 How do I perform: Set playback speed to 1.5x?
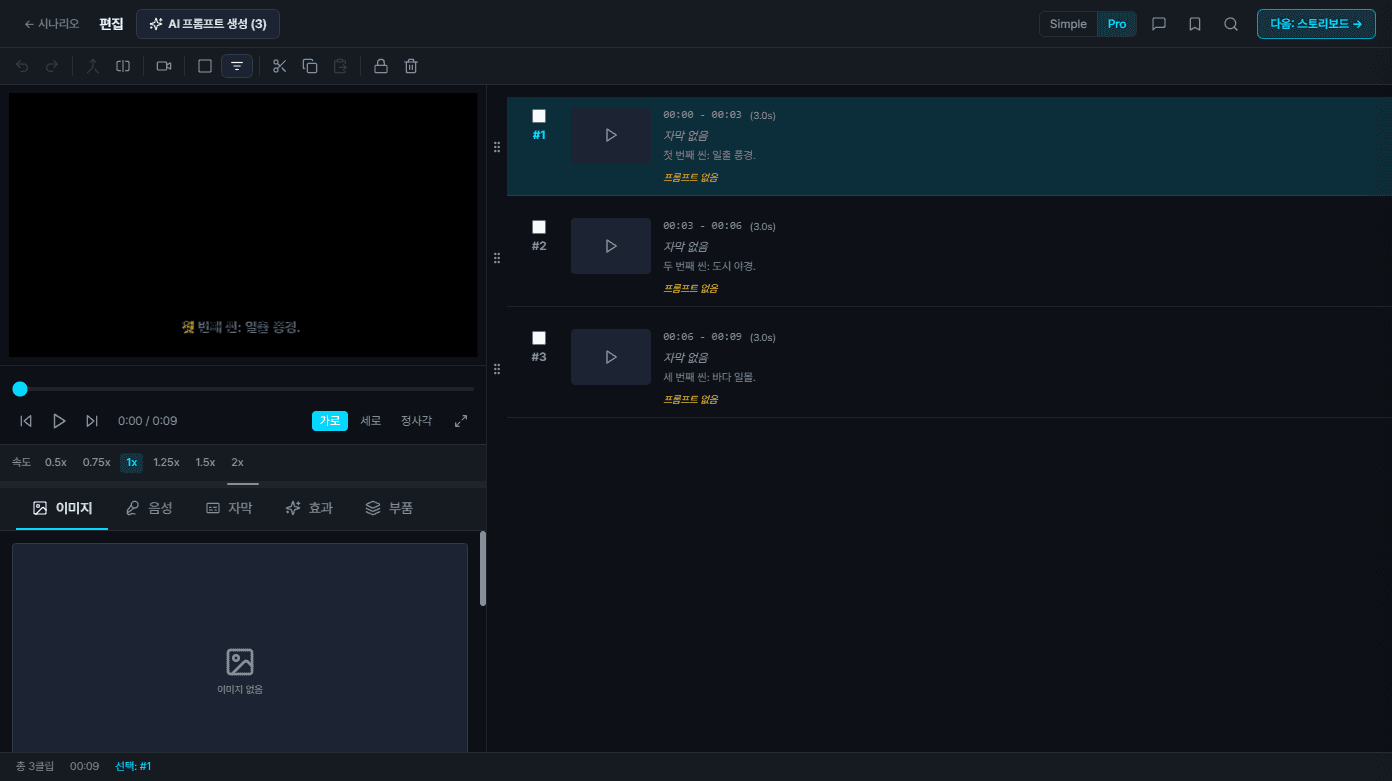(x=205, y=462)
